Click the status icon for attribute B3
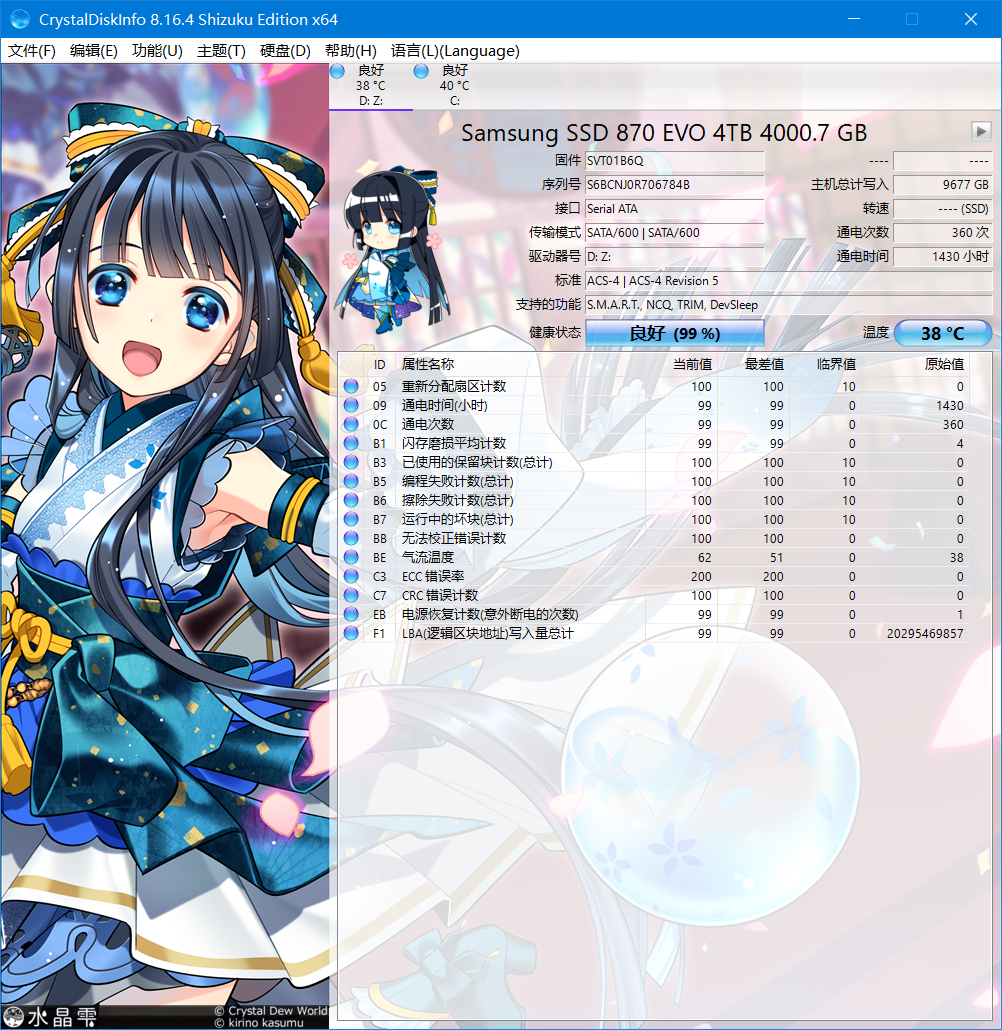1002x1030 pixels. point(351,462)
